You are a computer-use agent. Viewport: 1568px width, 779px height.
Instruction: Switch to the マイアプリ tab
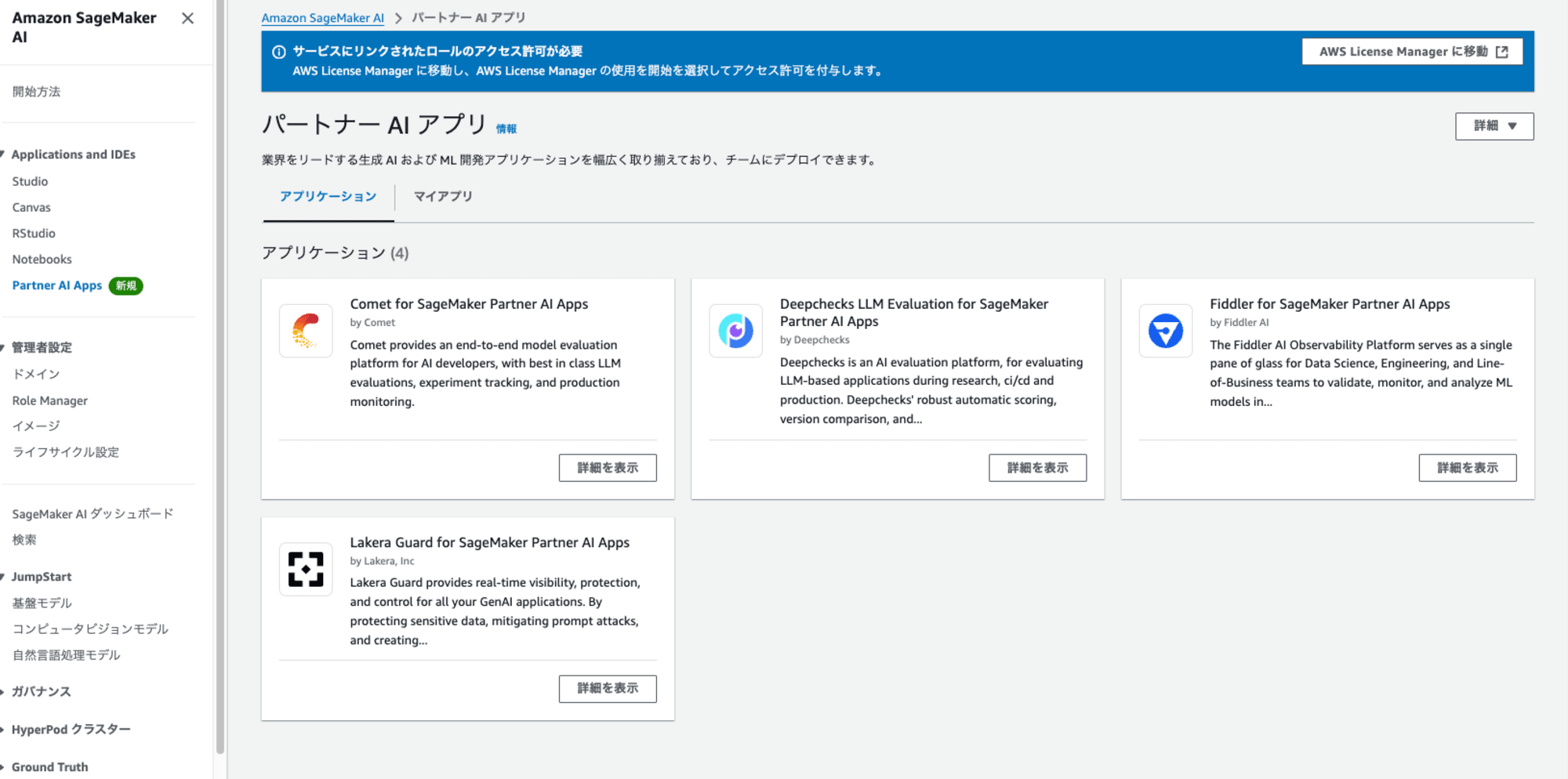click(443, 197)
